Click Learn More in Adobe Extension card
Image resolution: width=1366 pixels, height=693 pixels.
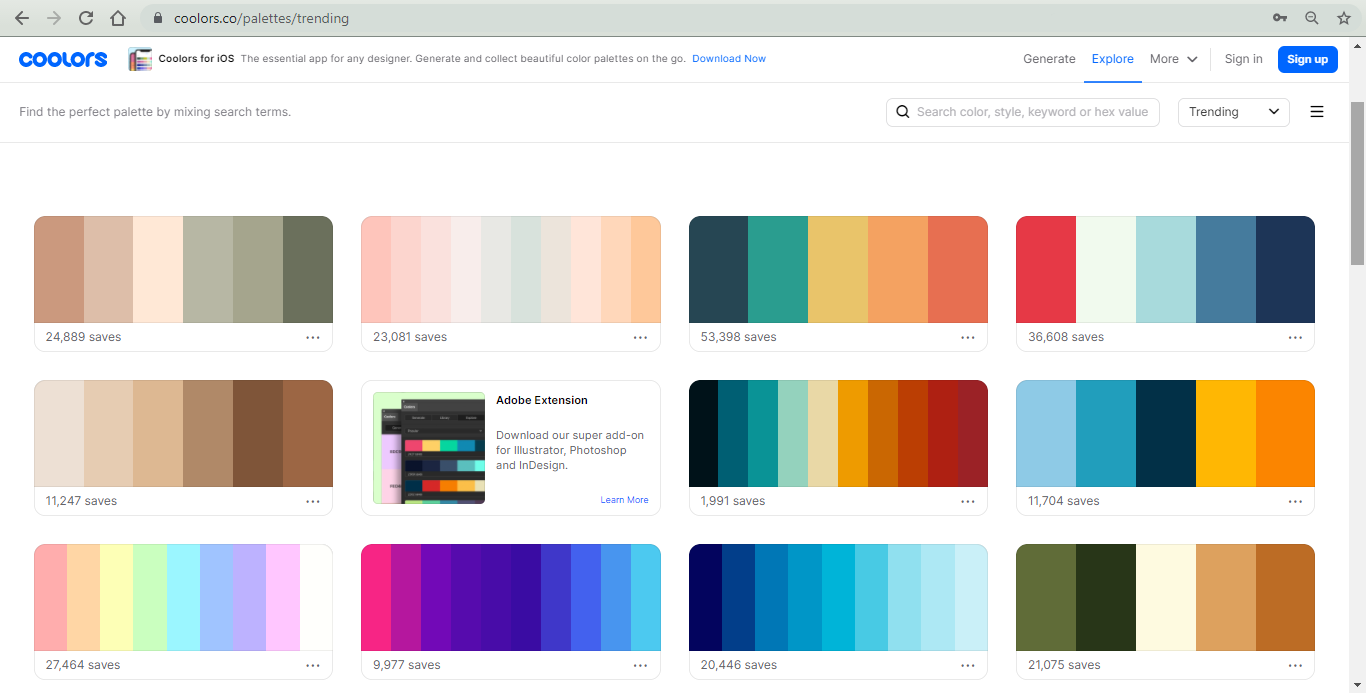[624, 500]
